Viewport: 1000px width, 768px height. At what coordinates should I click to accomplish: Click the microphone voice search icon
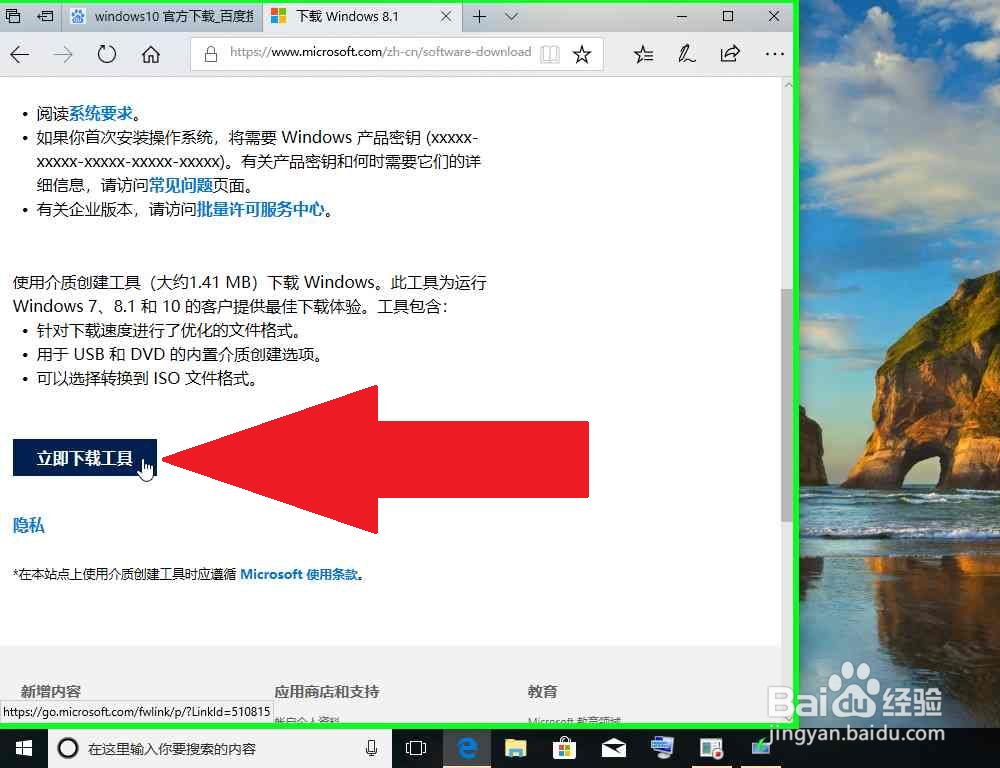point(371,748)
